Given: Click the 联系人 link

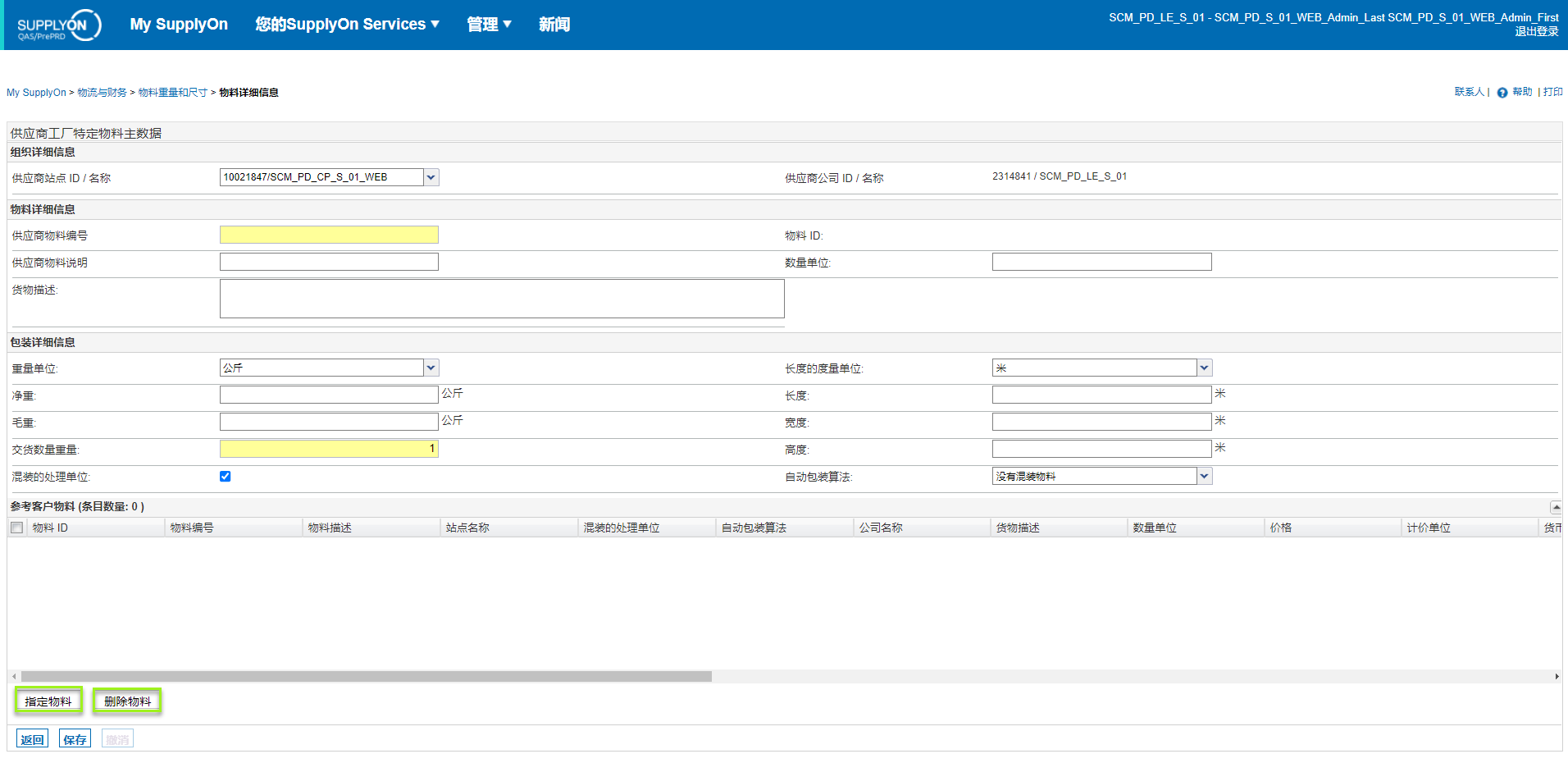Looking at the screenshot, I should [1469, 92].
